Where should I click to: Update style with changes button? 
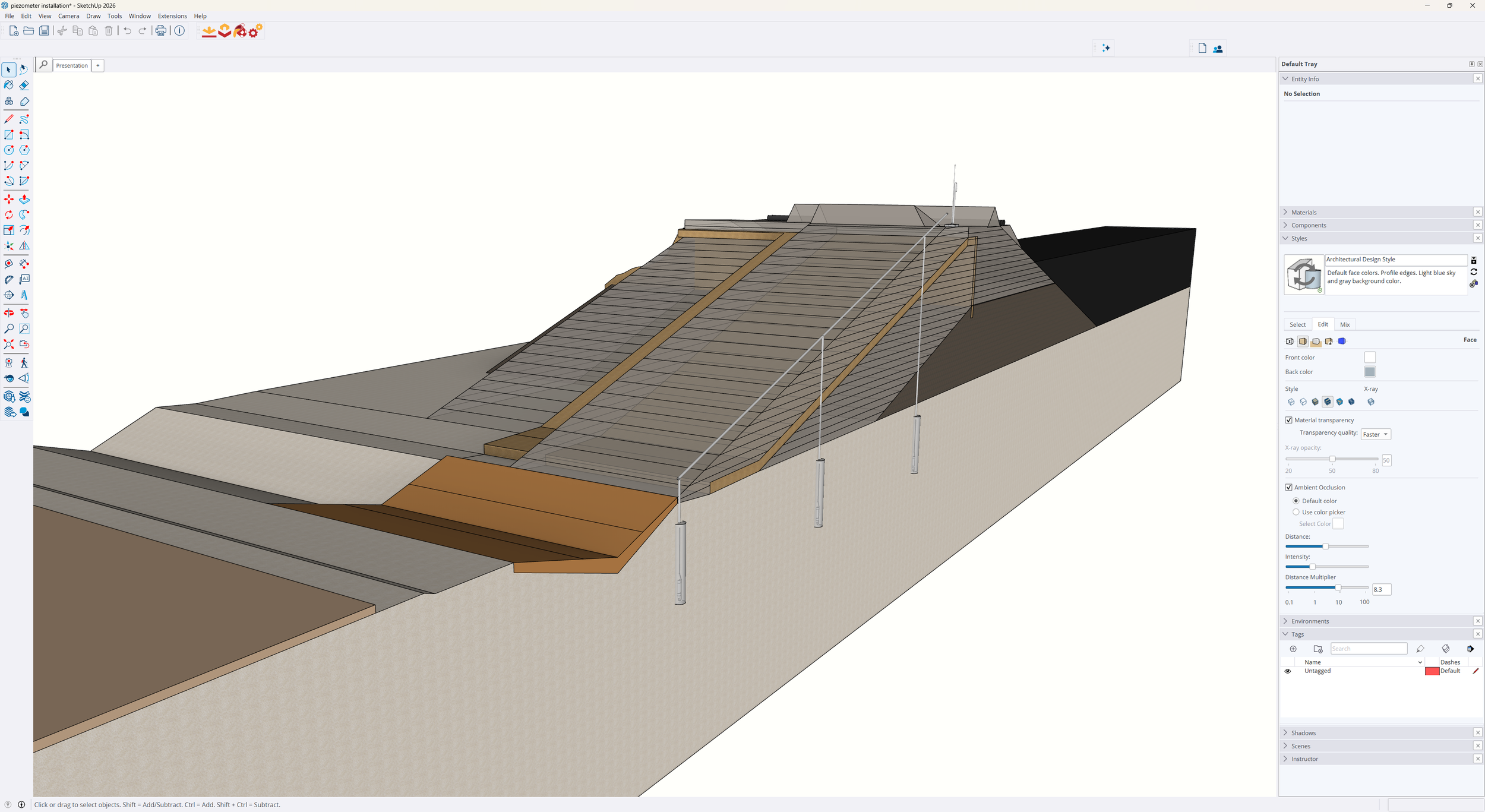click(x=1474, y=272)
